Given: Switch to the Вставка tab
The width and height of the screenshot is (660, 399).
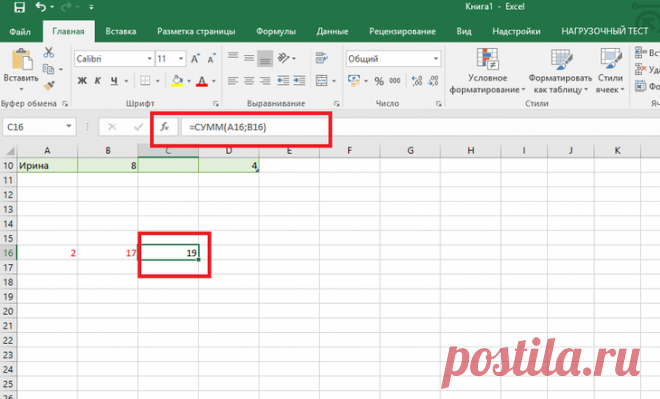Looking at the screenshot, I should pyautogui.click(x=121, y=32).
